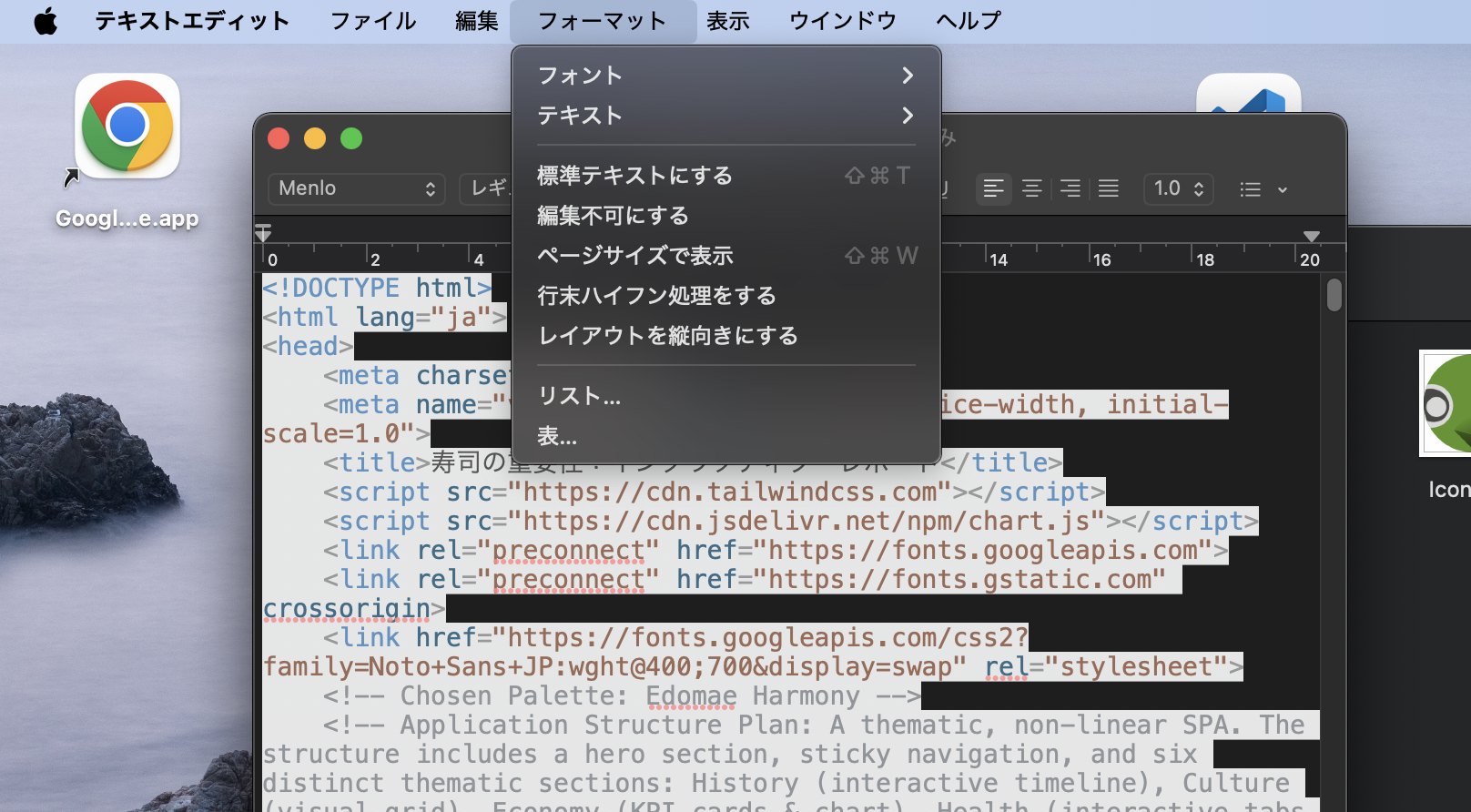
Task: Select 標準テキストにする menu item
Action: click(726, 176)
